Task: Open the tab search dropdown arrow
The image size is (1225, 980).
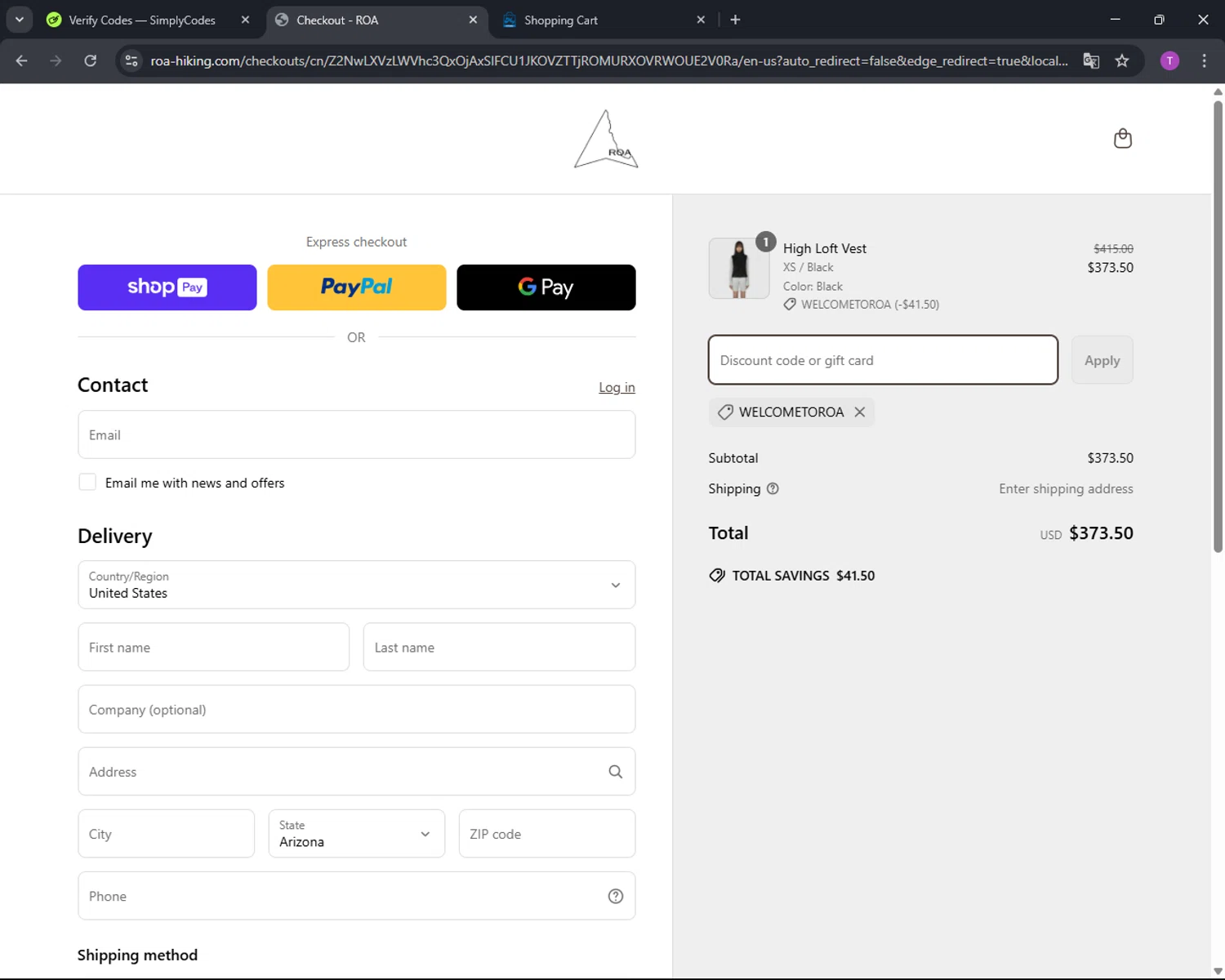Action: 20,20
